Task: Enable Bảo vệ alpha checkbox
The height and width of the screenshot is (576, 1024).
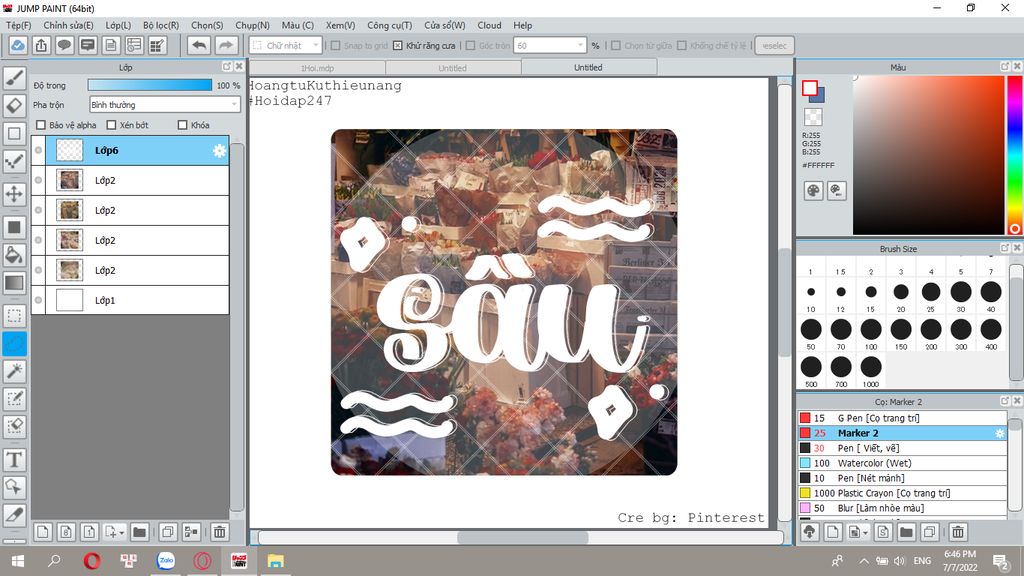Action: [x=41, y=125]
